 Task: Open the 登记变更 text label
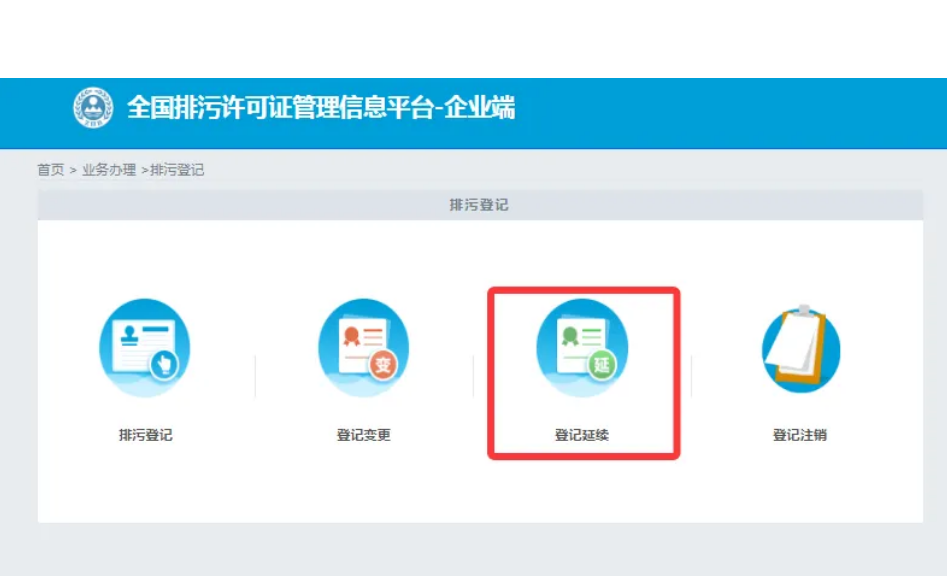(363, 435)
